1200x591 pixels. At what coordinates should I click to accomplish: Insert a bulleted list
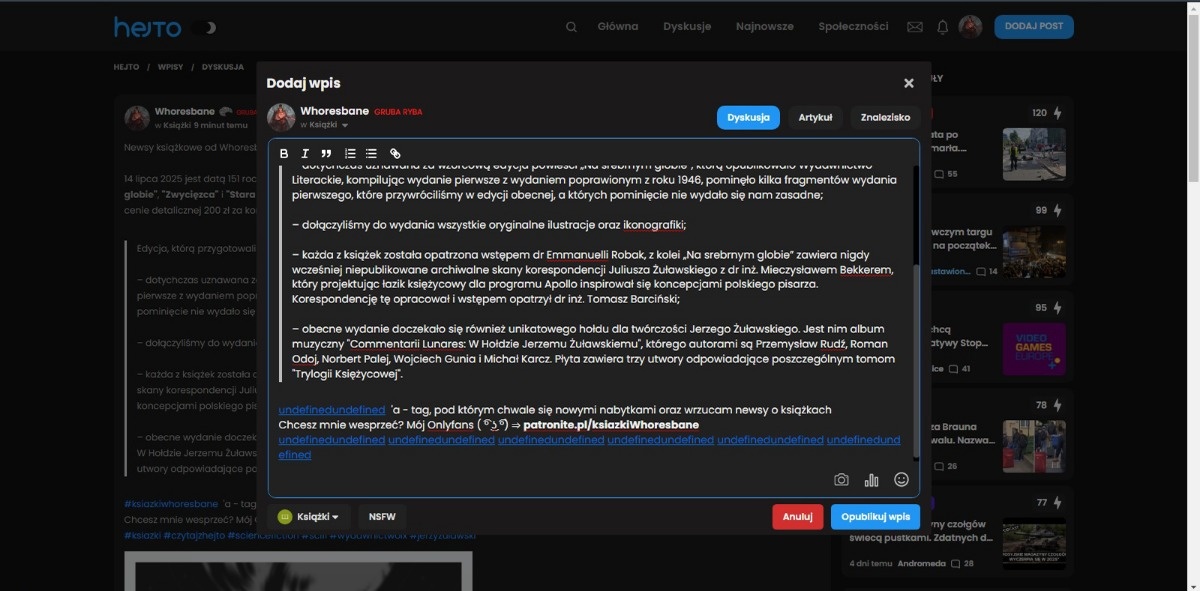(x=371, y=153)
